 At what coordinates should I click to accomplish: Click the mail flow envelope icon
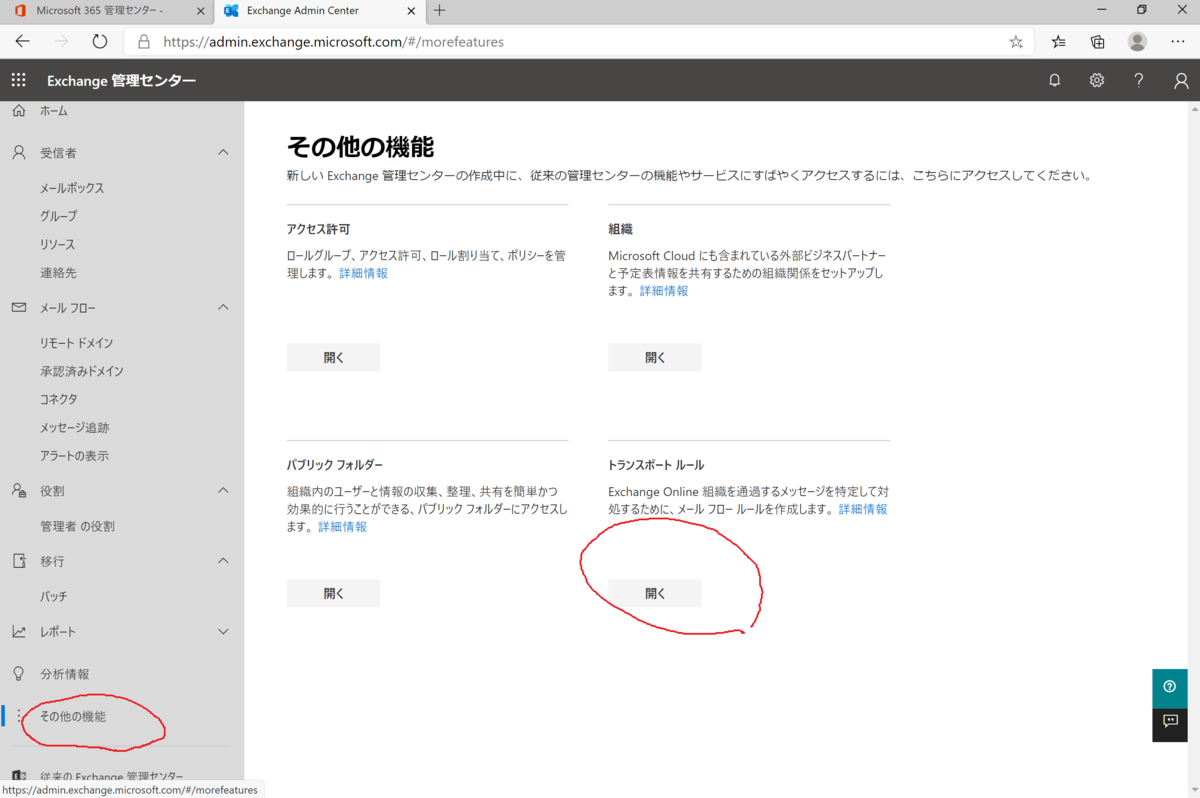(19, 308)
